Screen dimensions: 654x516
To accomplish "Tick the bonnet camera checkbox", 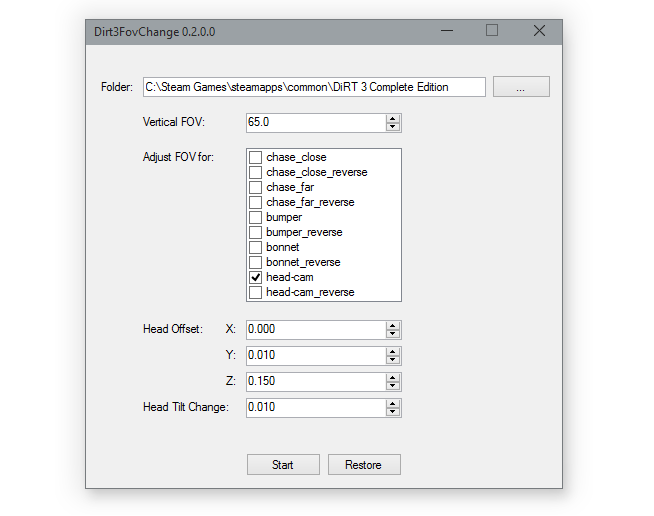I will click(x=255, y=247).
